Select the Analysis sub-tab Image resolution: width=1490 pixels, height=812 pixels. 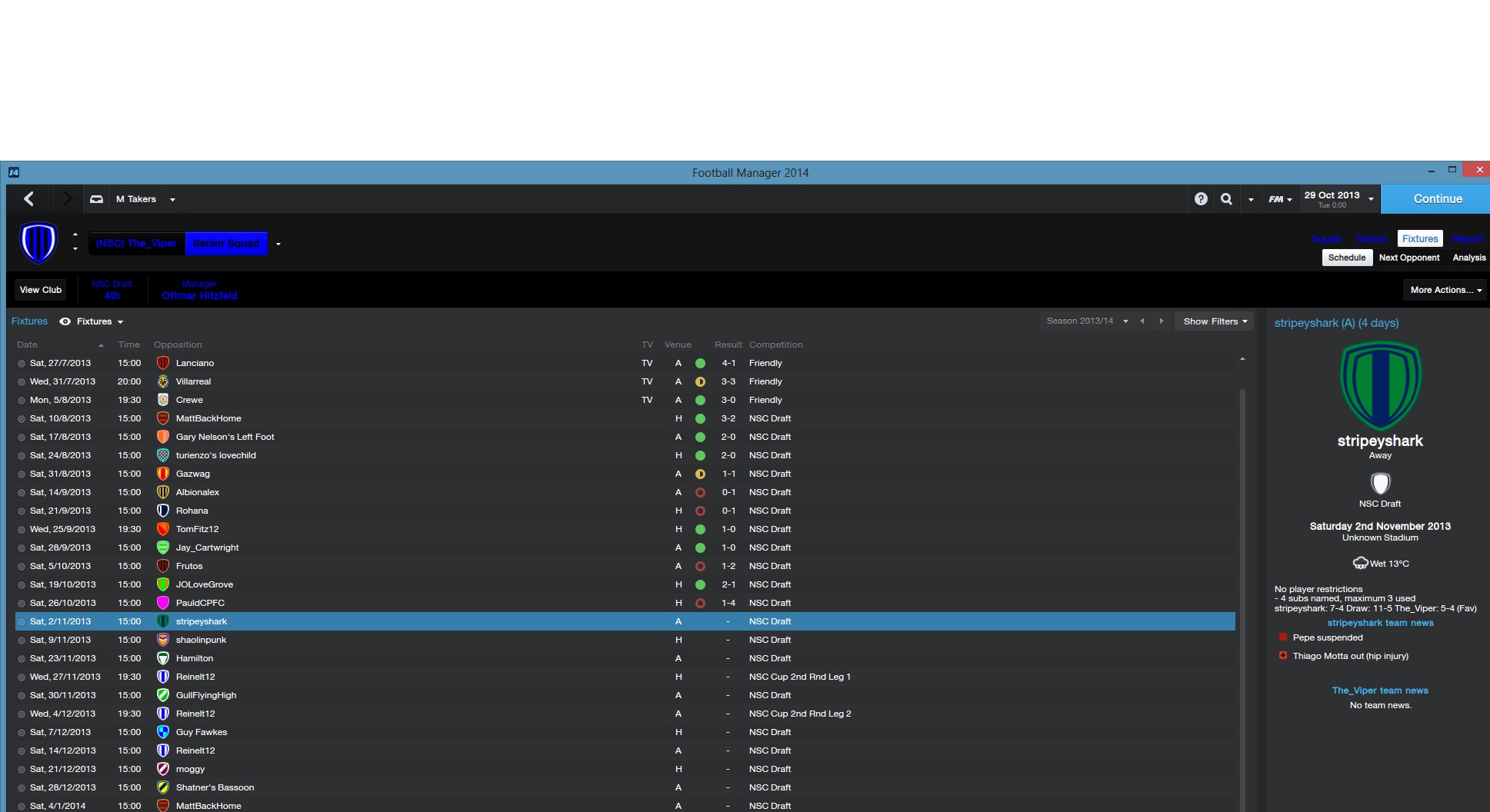pos(1469,258)
